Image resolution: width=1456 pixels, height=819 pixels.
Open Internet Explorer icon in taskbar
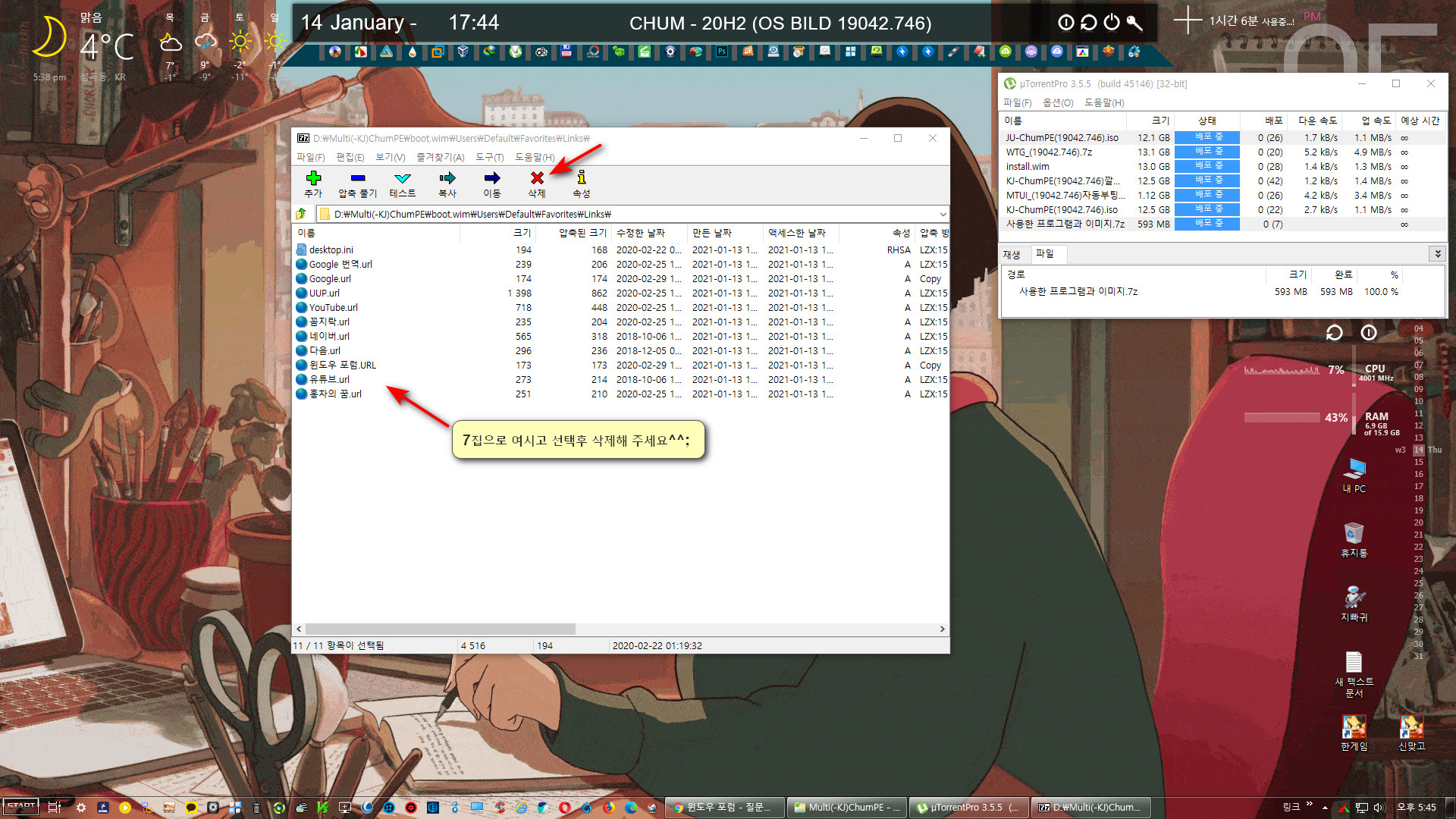click(x=521, y=808)
